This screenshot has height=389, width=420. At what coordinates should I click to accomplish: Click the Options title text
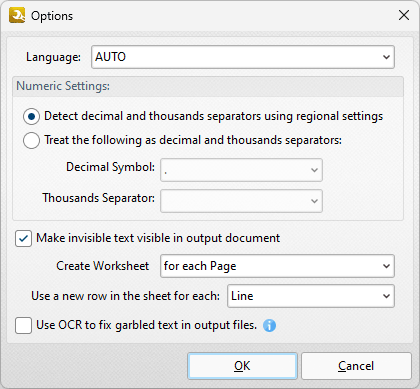(52, 16)
